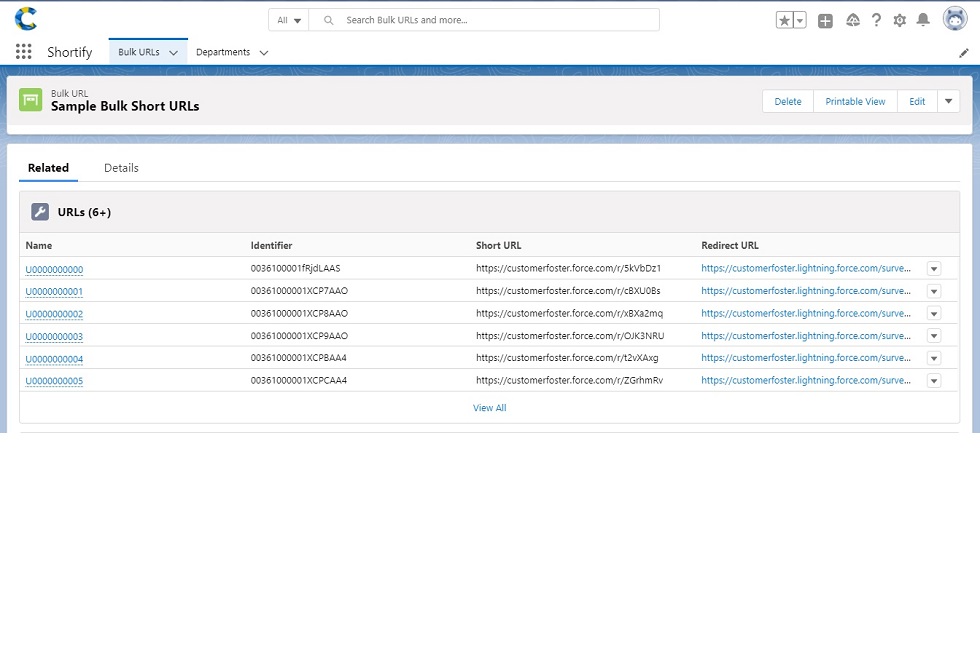Screen dimensions: 980x654
Task: Open the Notifications bell icon
Action: [923, 20]
